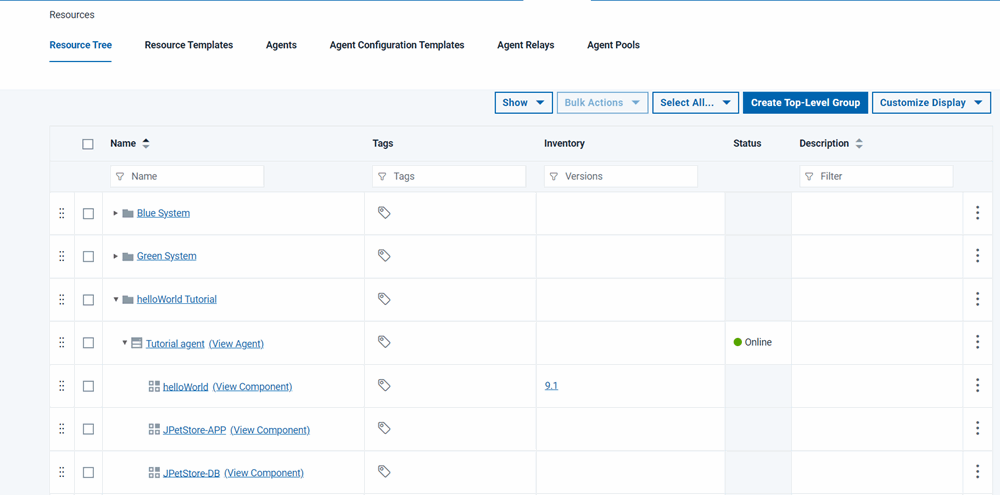Screen dimensions: 1000x495
Task: Click the JPetStore-APP component icon
Action: [x=154, y=429]
